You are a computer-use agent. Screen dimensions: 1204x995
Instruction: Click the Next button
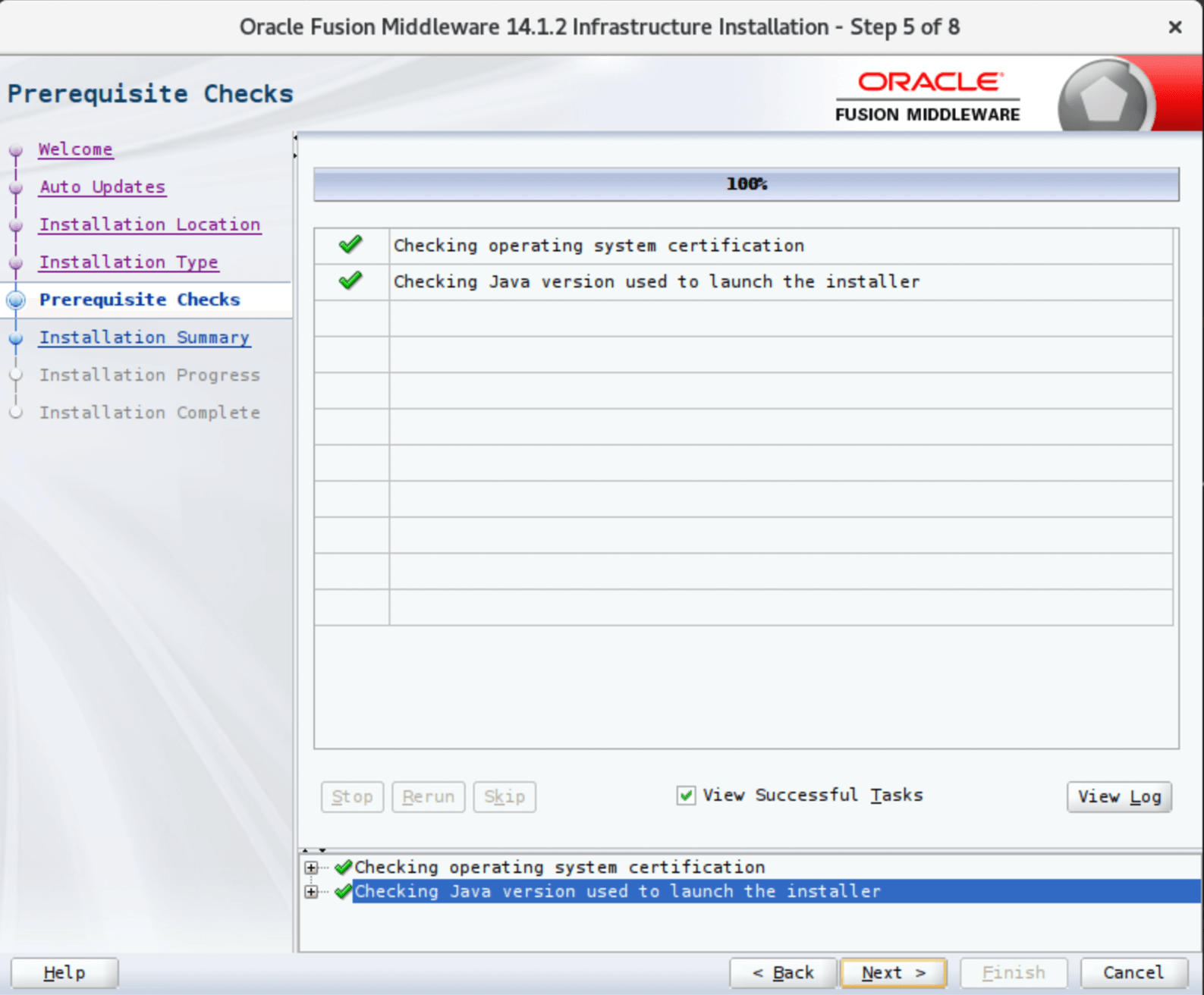point(894,972)
